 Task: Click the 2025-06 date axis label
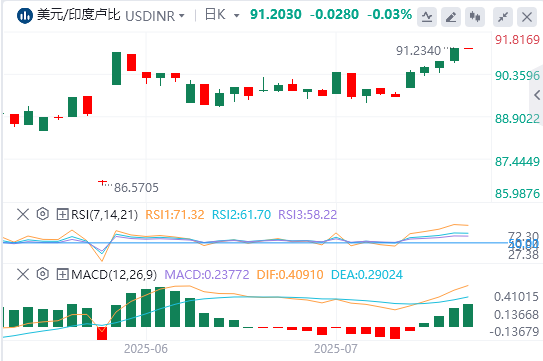click(x=146, y=349)
